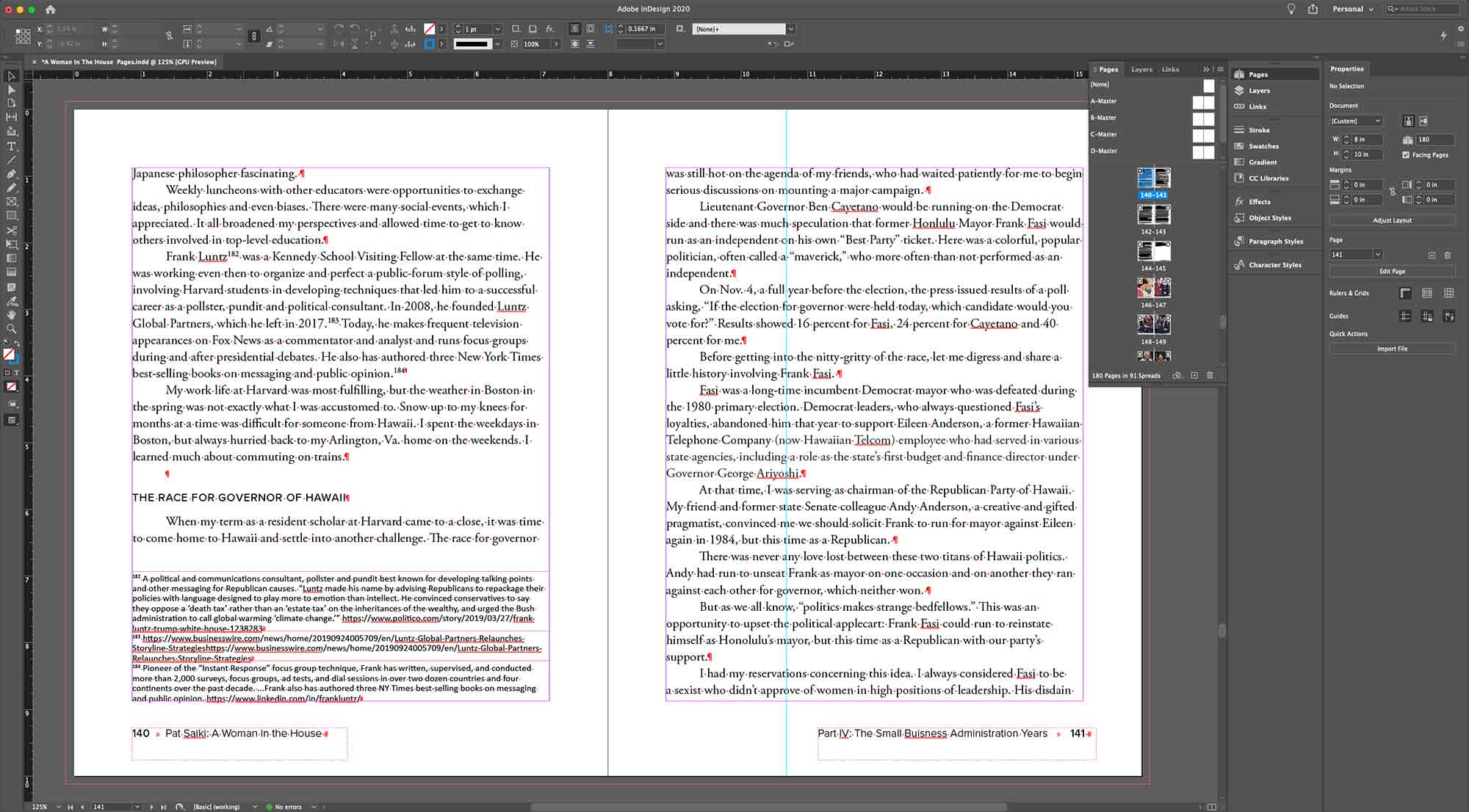The image size is (1469, 812).
Task: Select the Gap tool
Action: point(11,117)
